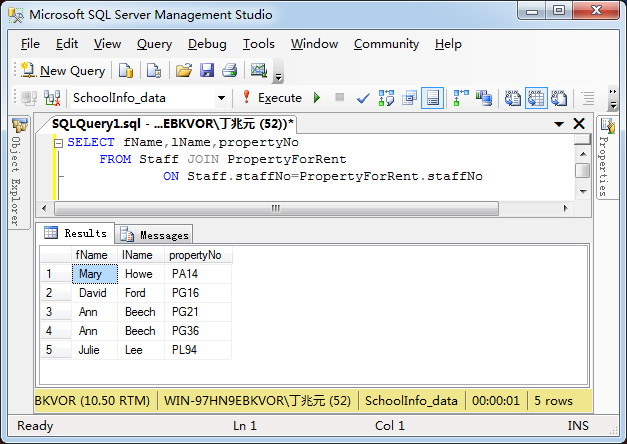Click the Database Engine Query icon
Viewport: 627px width, 444px height.
(126, 71)
